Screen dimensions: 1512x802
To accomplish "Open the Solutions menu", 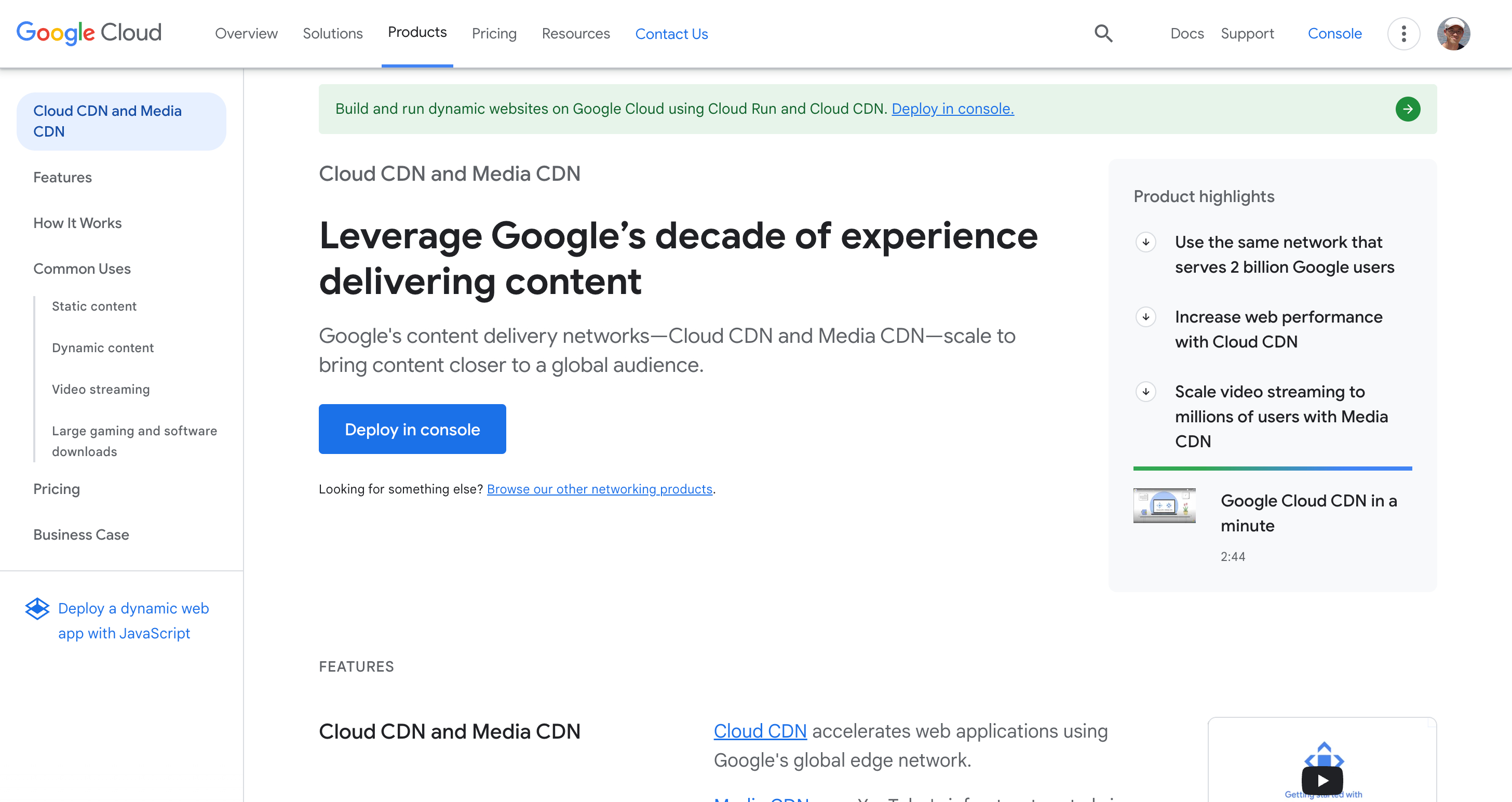I will coord(332,33).
